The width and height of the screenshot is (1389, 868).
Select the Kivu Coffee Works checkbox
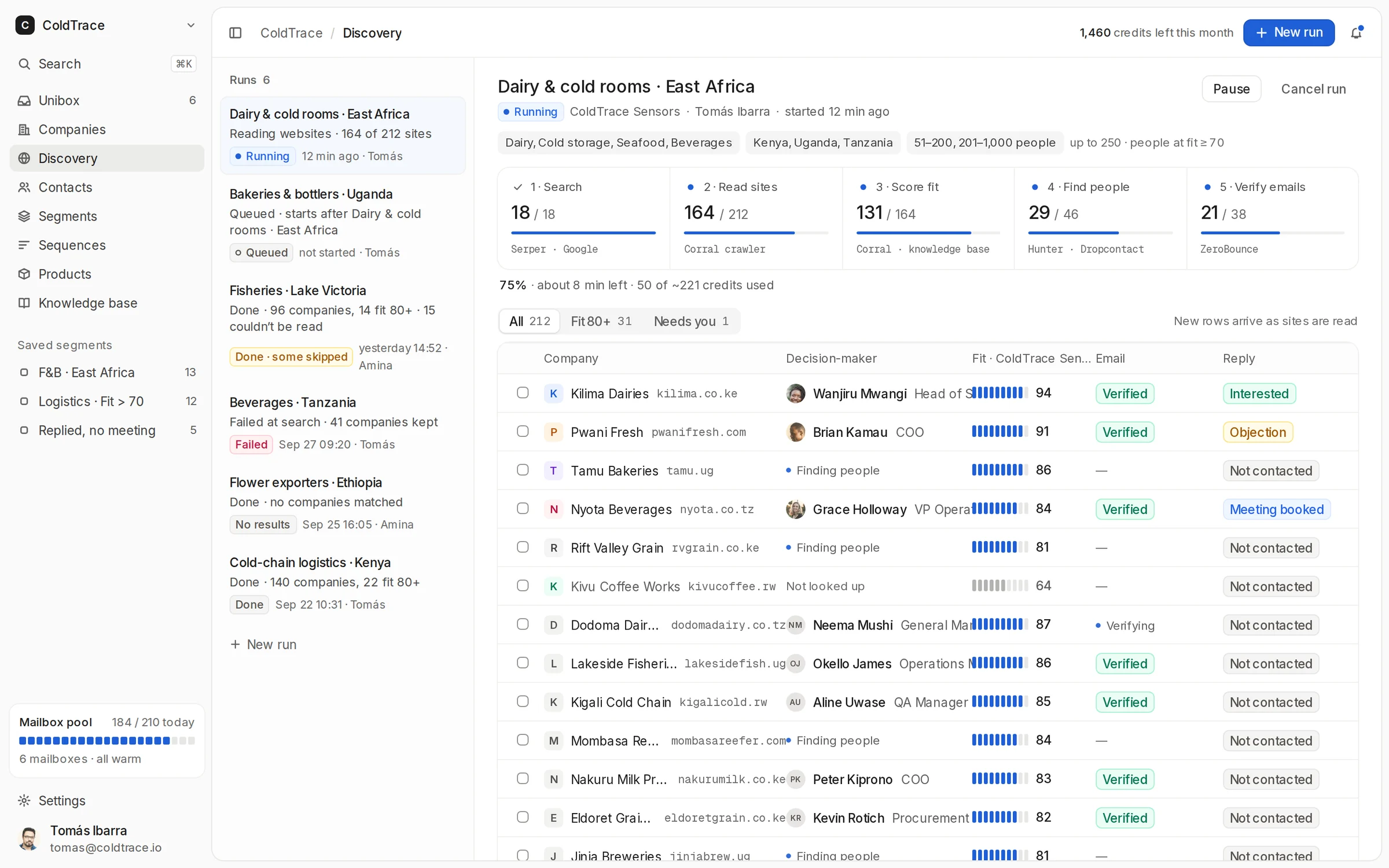click(x=523, y=586)
